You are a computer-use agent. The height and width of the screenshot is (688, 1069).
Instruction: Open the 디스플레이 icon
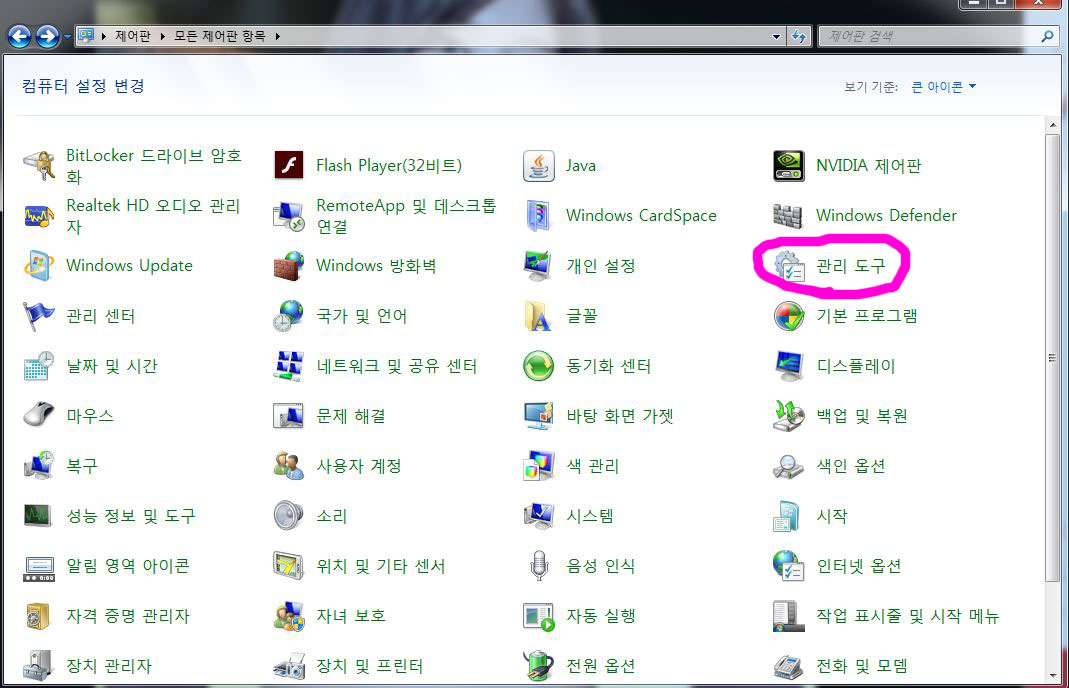[x=789, y=366]
